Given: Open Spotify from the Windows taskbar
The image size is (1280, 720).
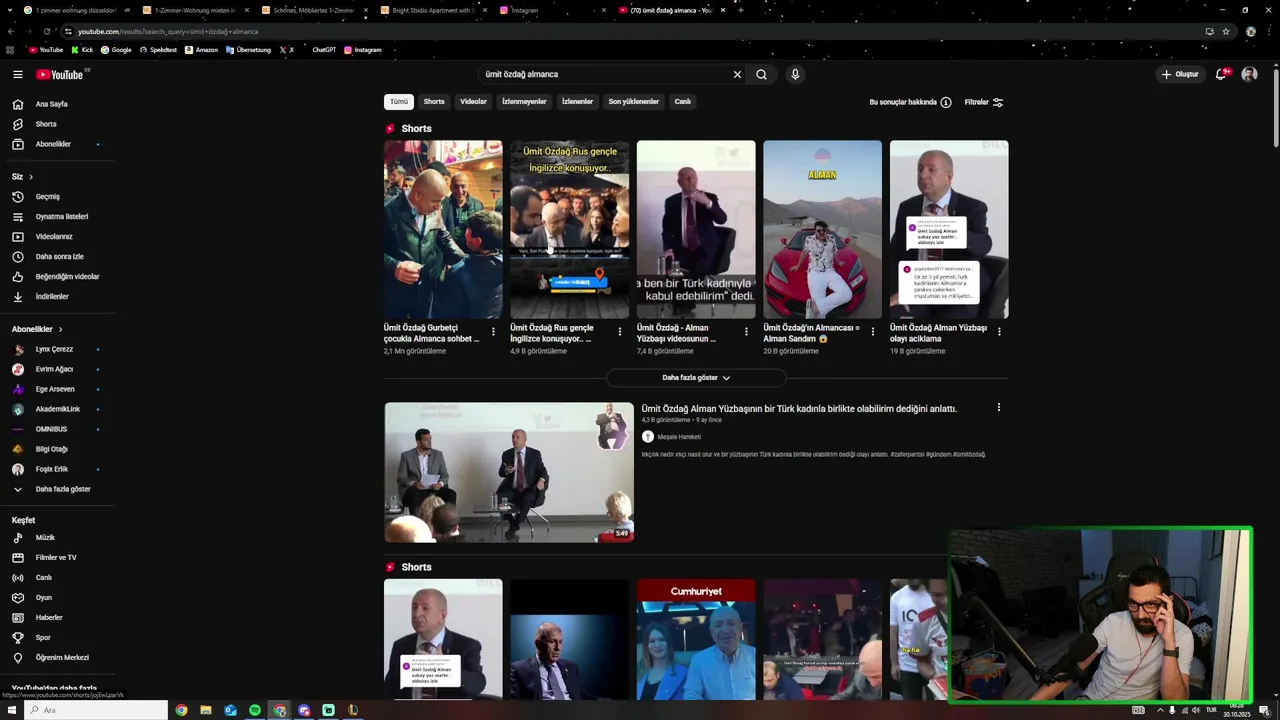Looking at the screenshot, I should pyautogui.click(x=255, y=710).
